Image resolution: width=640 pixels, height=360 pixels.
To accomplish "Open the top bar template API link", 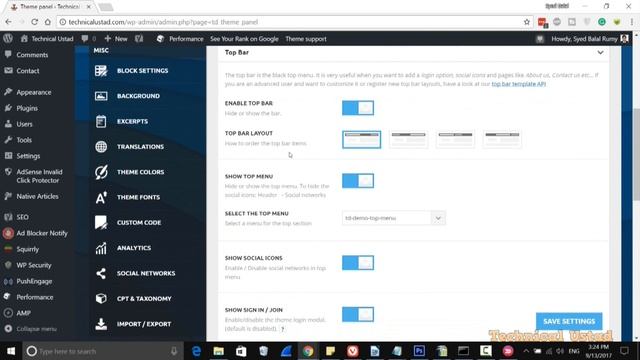I will tap(518, 84).
